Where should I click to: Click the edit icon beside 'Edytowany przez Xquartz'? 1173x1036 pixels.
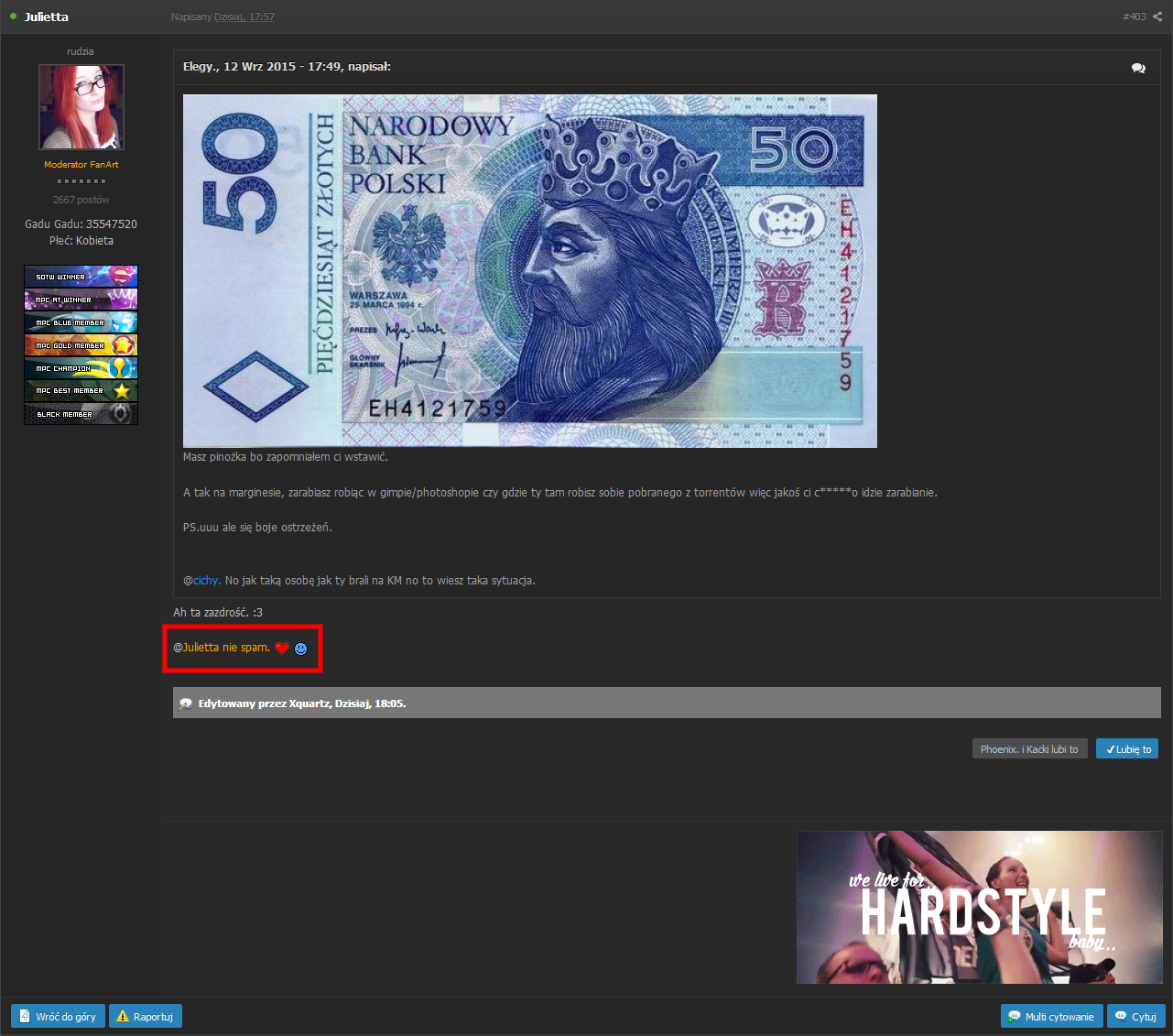coord(186,703)
